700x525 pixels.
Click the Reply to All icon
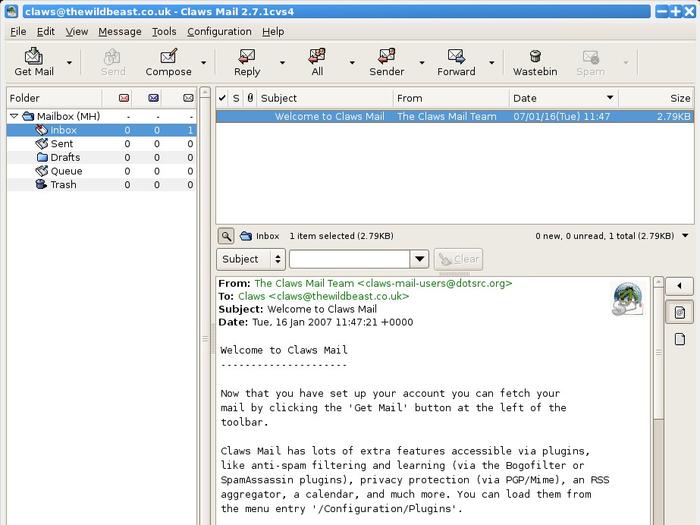coord(317,56)
